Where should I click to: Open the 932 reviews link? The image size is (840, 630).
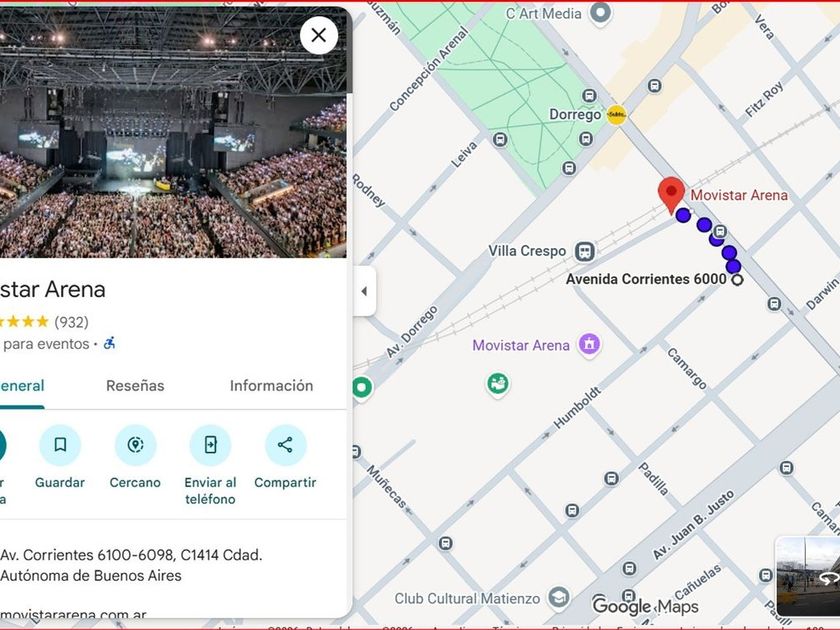tap(71, 322)
